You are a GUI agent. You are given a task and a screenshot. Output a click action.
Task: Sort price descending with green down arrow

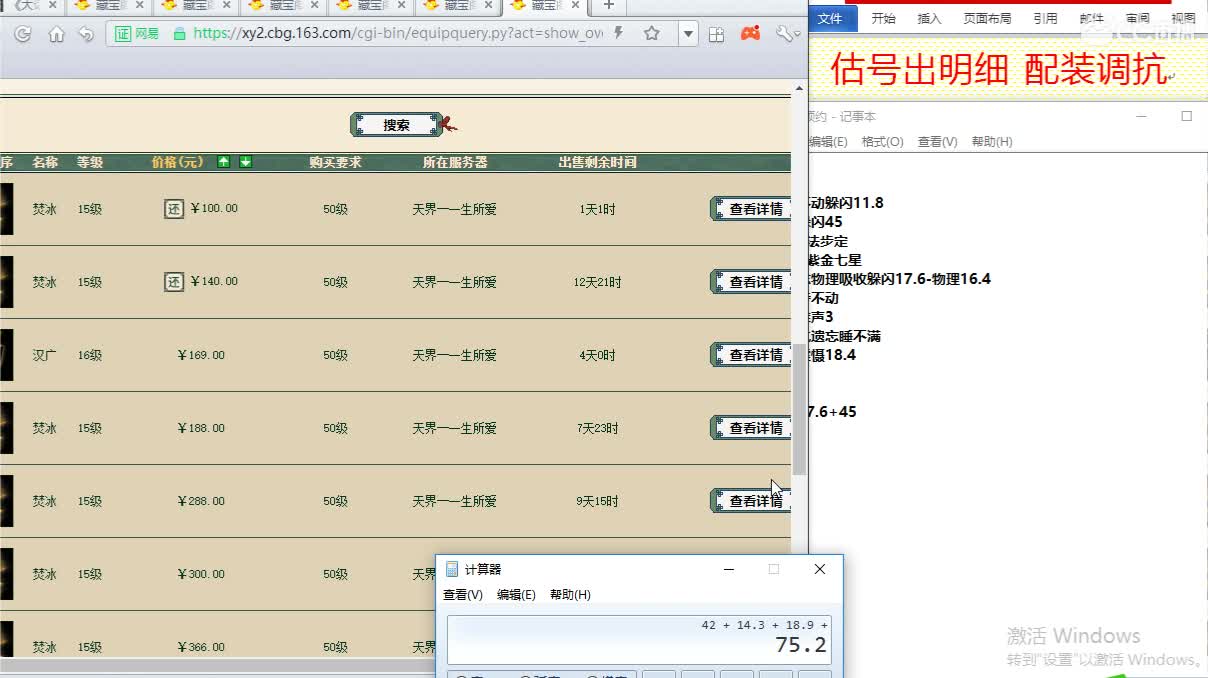click(245, 162)
